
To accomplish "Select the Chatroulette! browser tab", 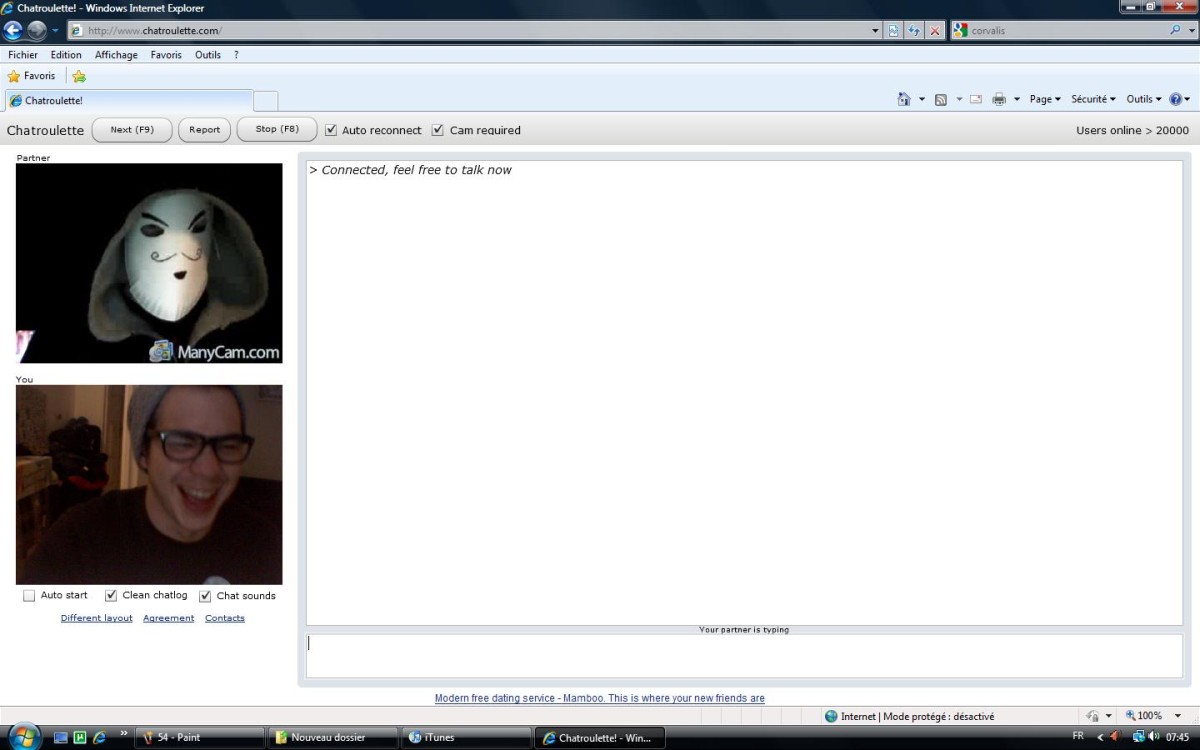I will [129, 100].
